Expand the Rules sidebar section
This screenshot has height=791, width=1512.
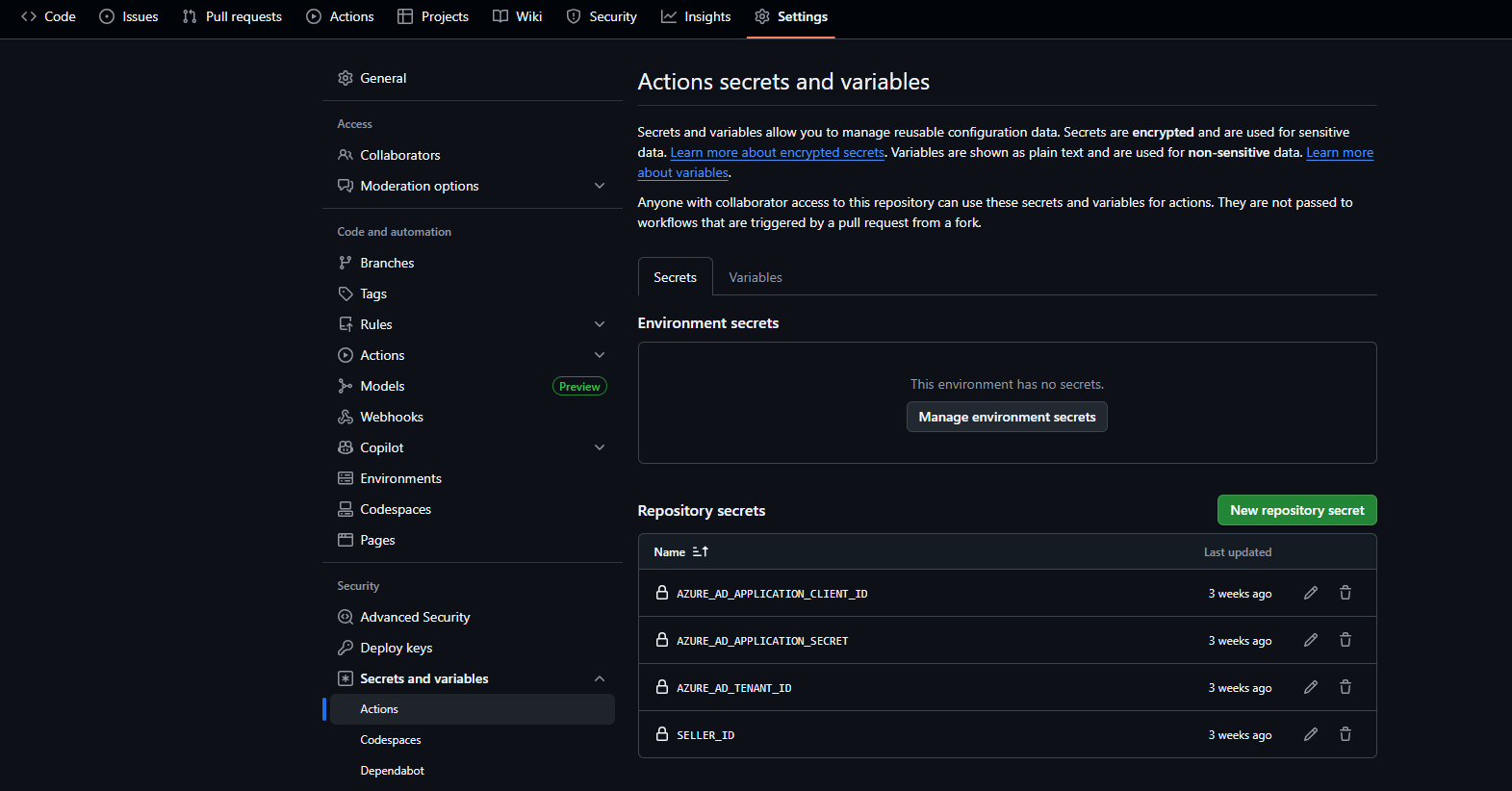click(x=600, y=324)
